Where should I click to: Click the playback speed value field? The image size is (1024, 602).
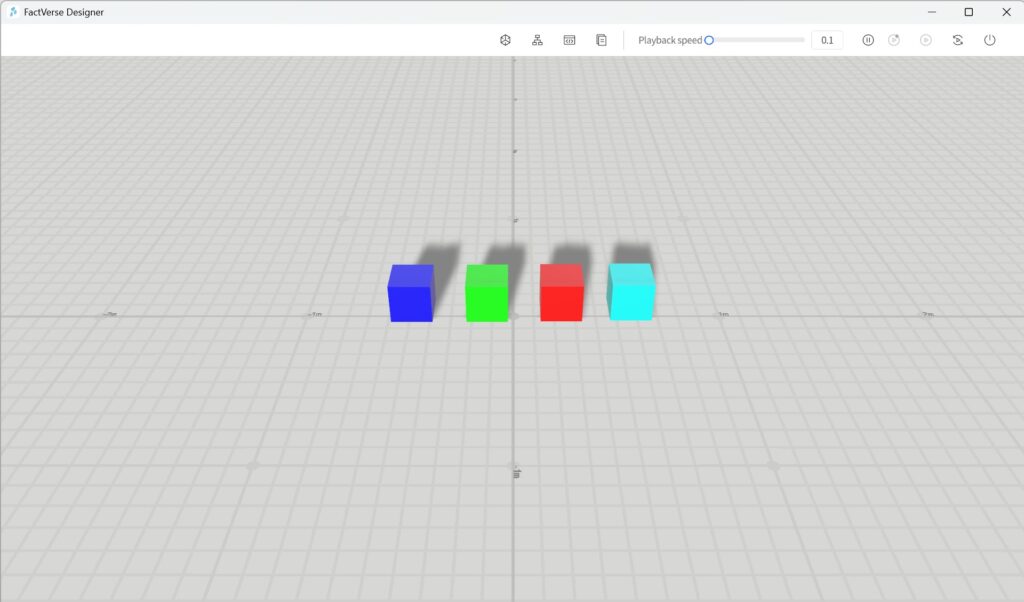[x=826, y=40]
